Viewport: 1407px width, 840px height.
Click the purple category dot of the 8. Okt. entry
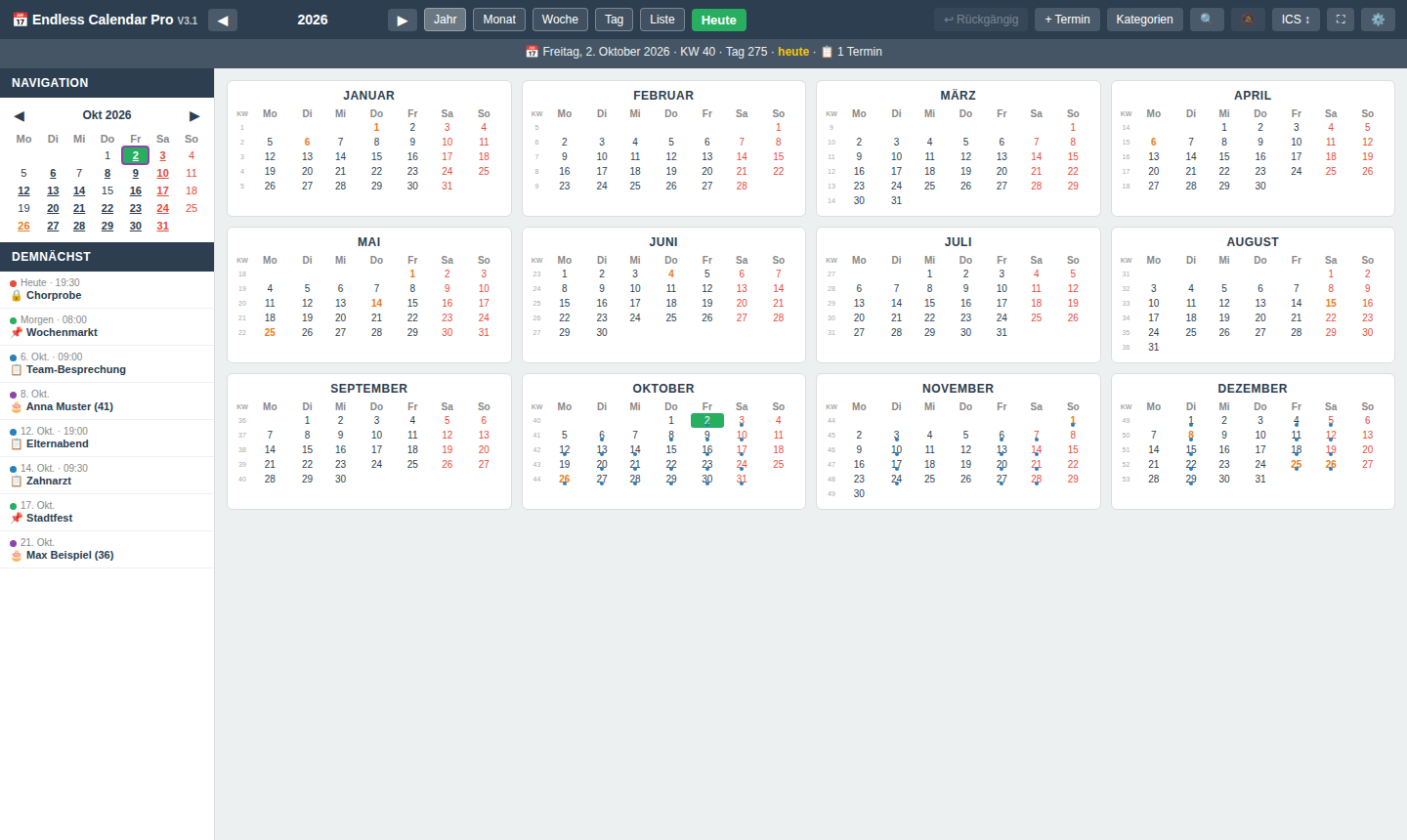pyautogui.click(x=13, y=395)
